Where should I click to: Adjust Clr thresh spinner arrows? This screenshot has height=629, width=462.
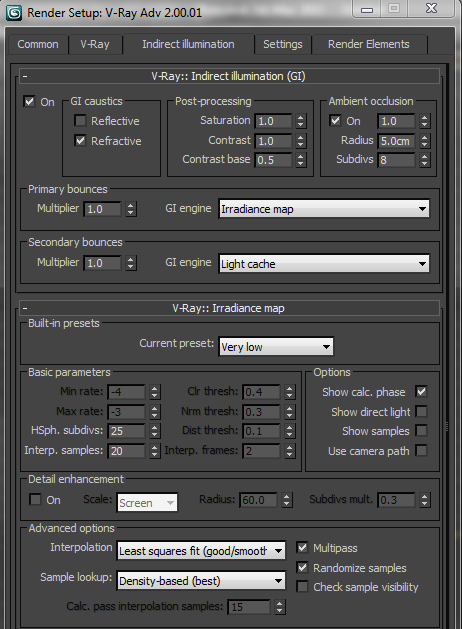[290, 392]
